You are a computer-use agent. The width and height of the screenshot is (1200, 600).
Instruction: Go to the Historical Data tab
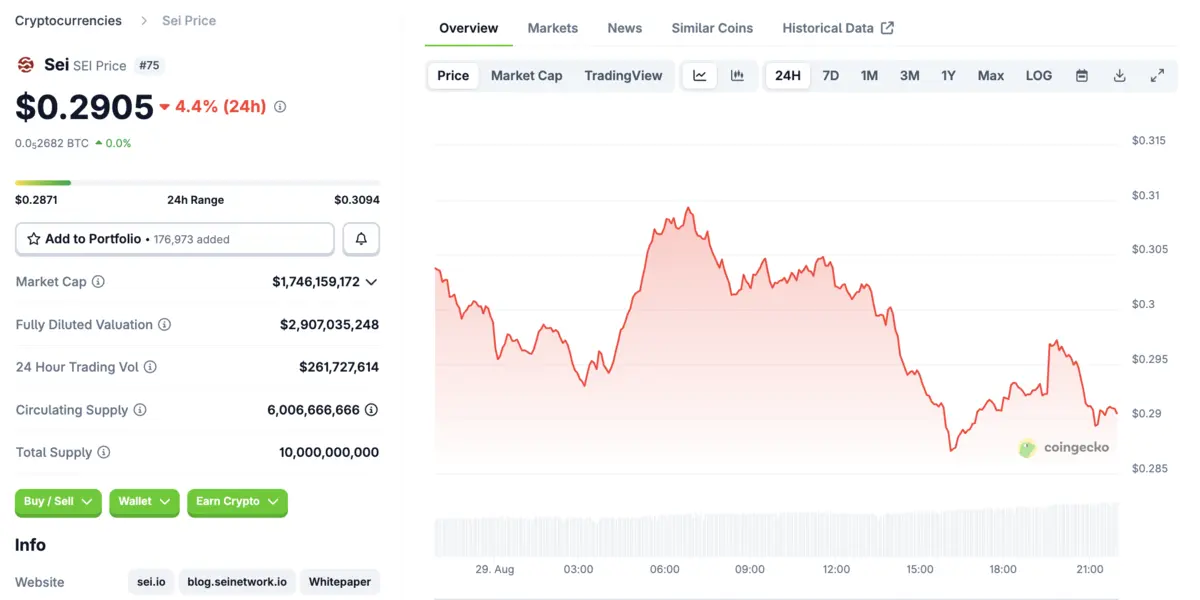coord(837,28)
